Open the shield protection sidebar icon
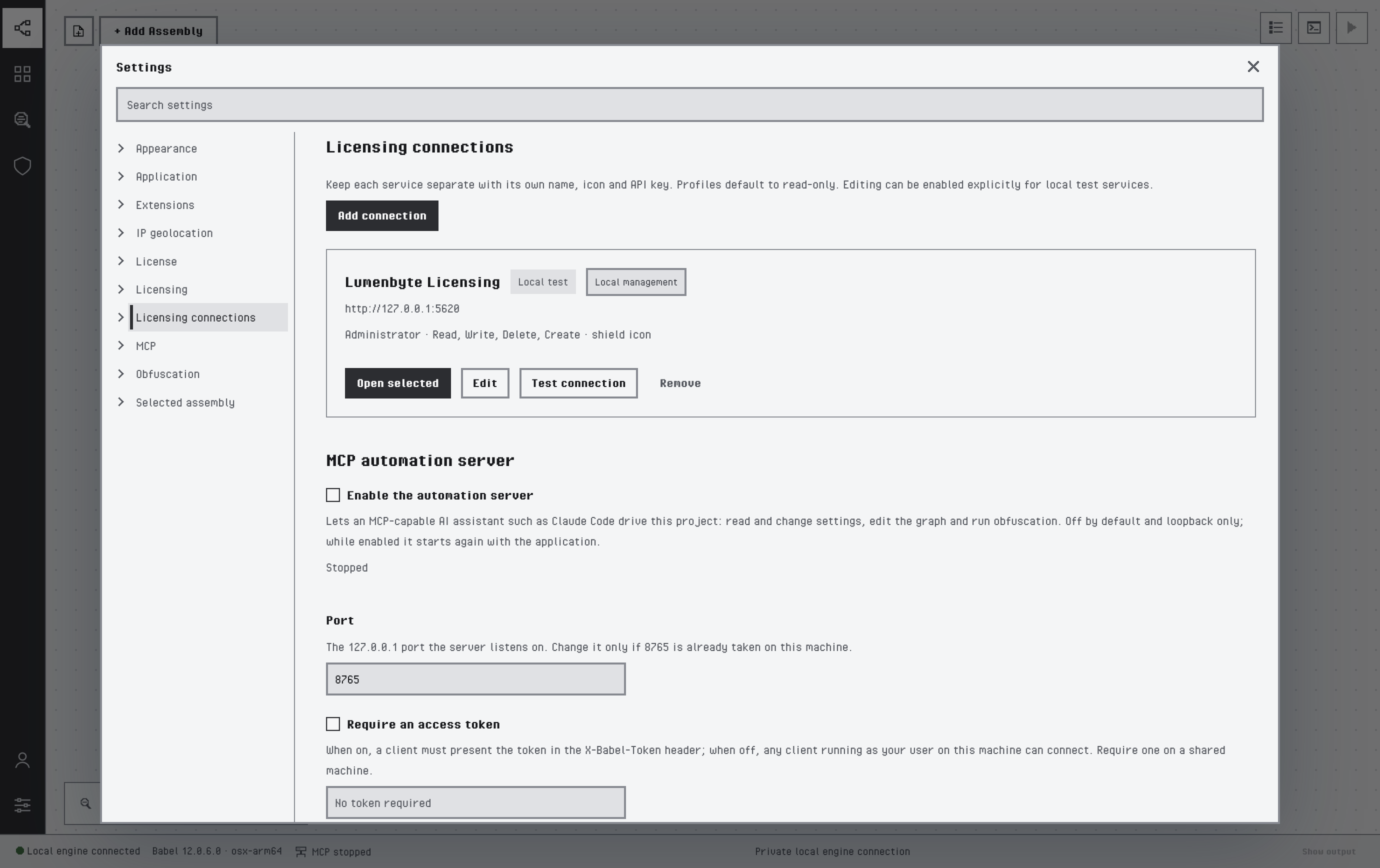 tap(22, 166)
